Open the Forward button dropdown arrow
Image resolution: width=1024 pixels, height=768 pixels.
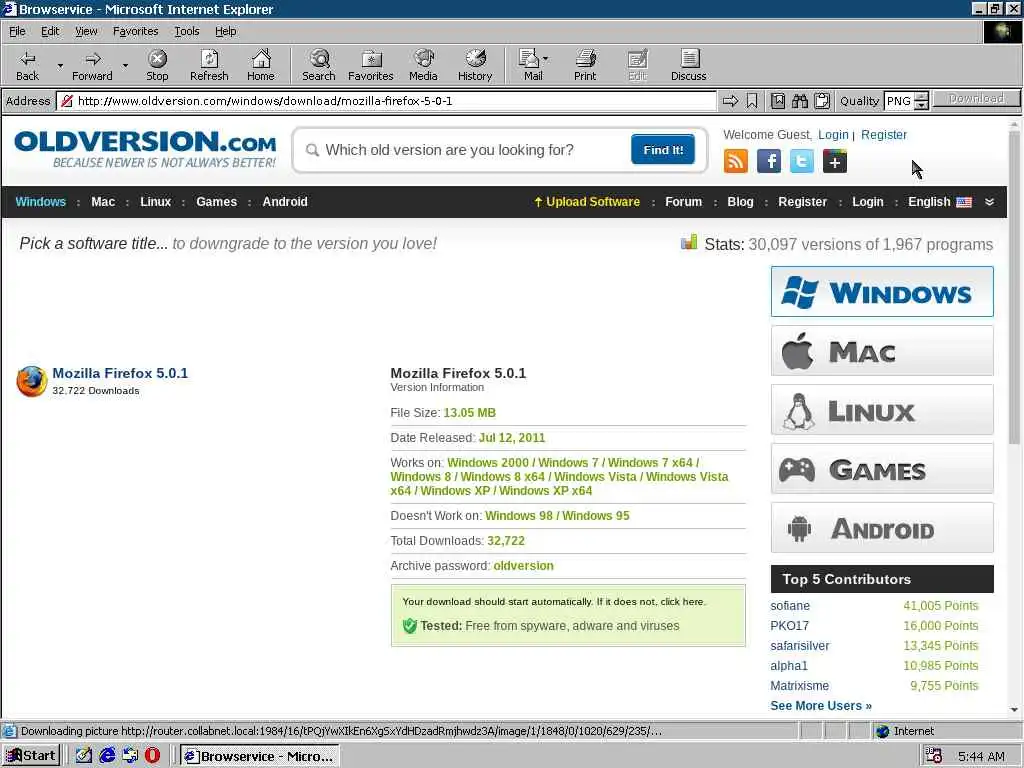click(x=125, y=65)
